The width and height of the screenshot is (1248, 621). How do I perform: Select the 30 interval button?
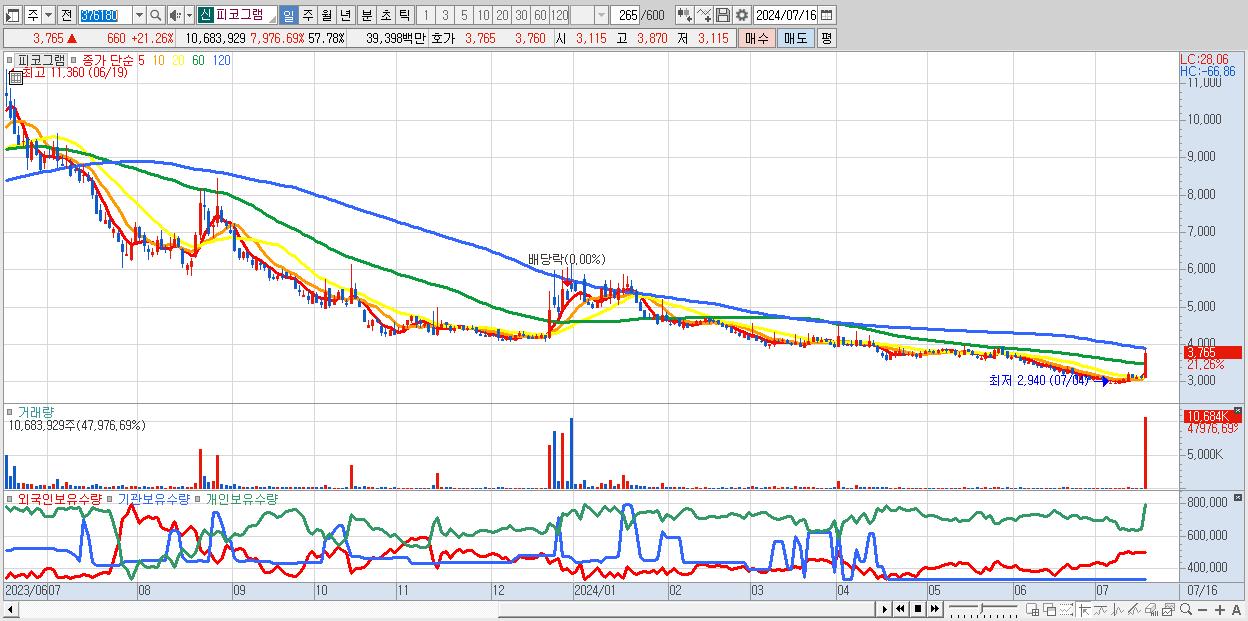pyautogui.click(x=521, y=15)
